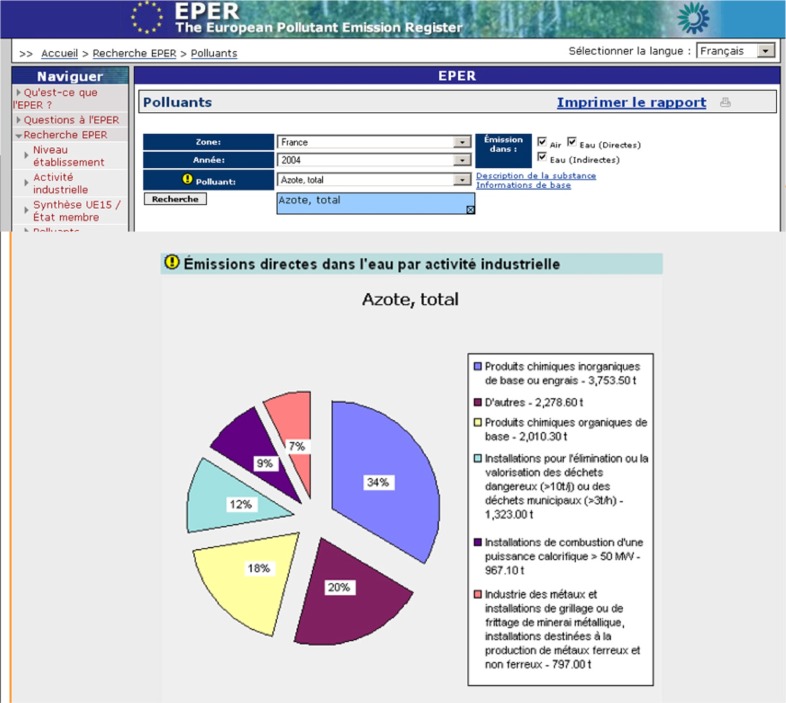Open the Année dropdown showing 2004
Screen dimensions: 786x703
(462, 161)
